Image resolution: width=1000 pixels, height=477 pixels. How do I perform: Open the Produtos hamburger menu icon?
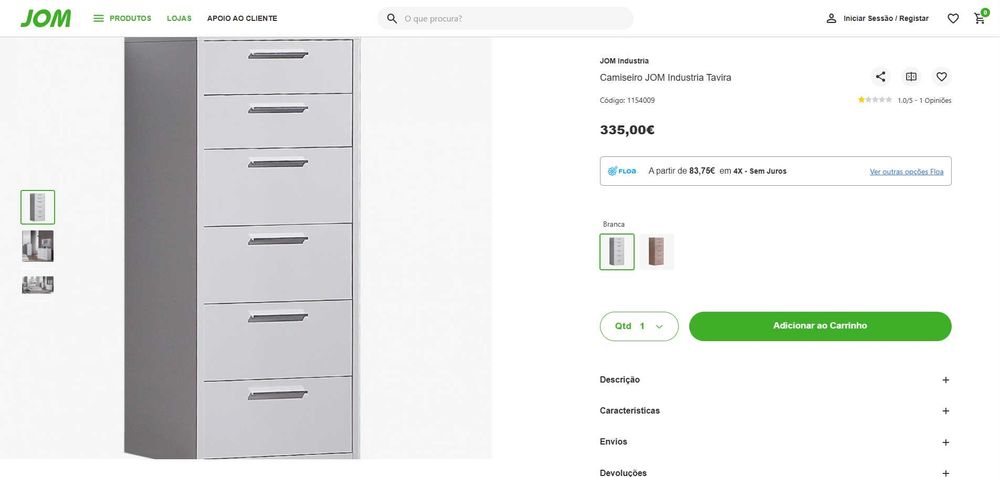98,18
